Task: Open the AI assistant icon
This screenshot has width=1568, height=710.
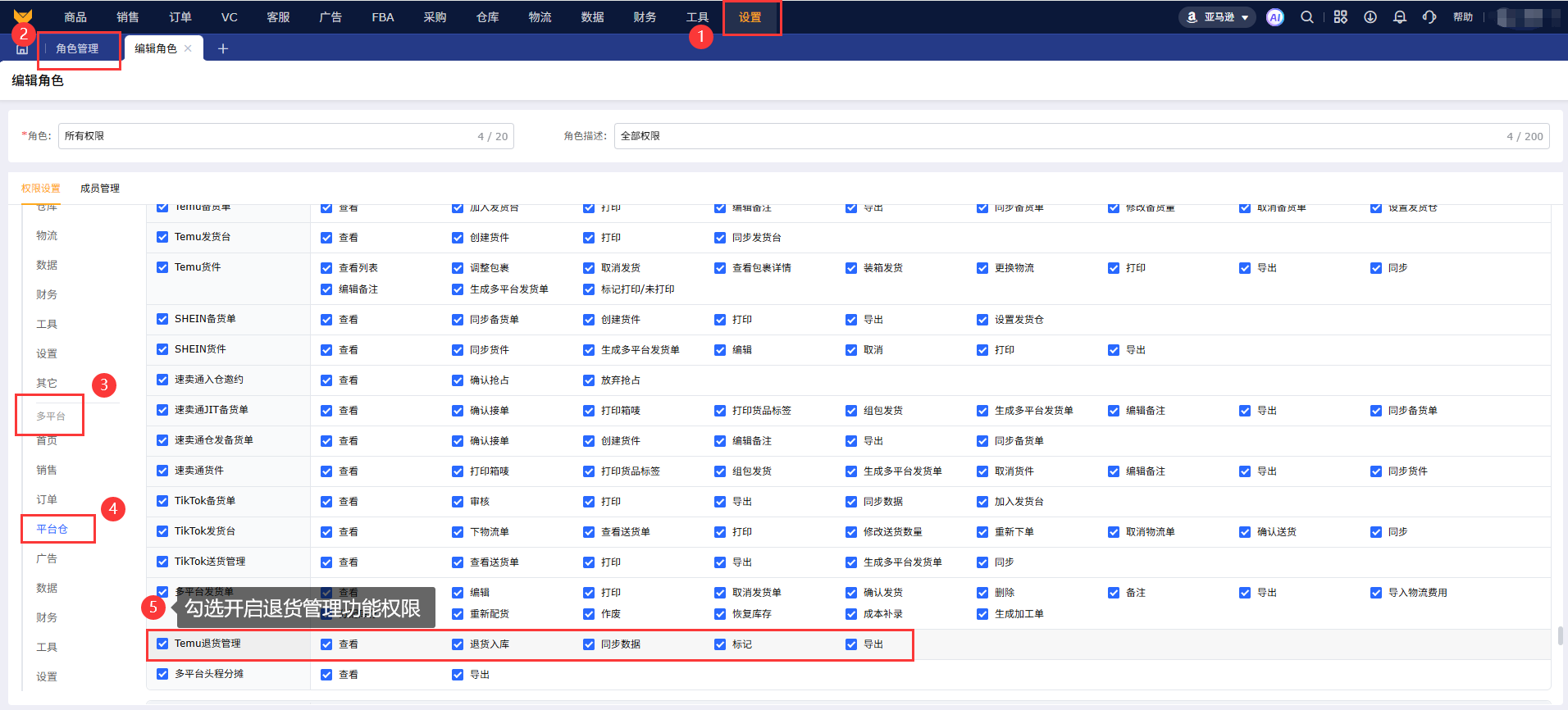Action: click(1275, 17)
